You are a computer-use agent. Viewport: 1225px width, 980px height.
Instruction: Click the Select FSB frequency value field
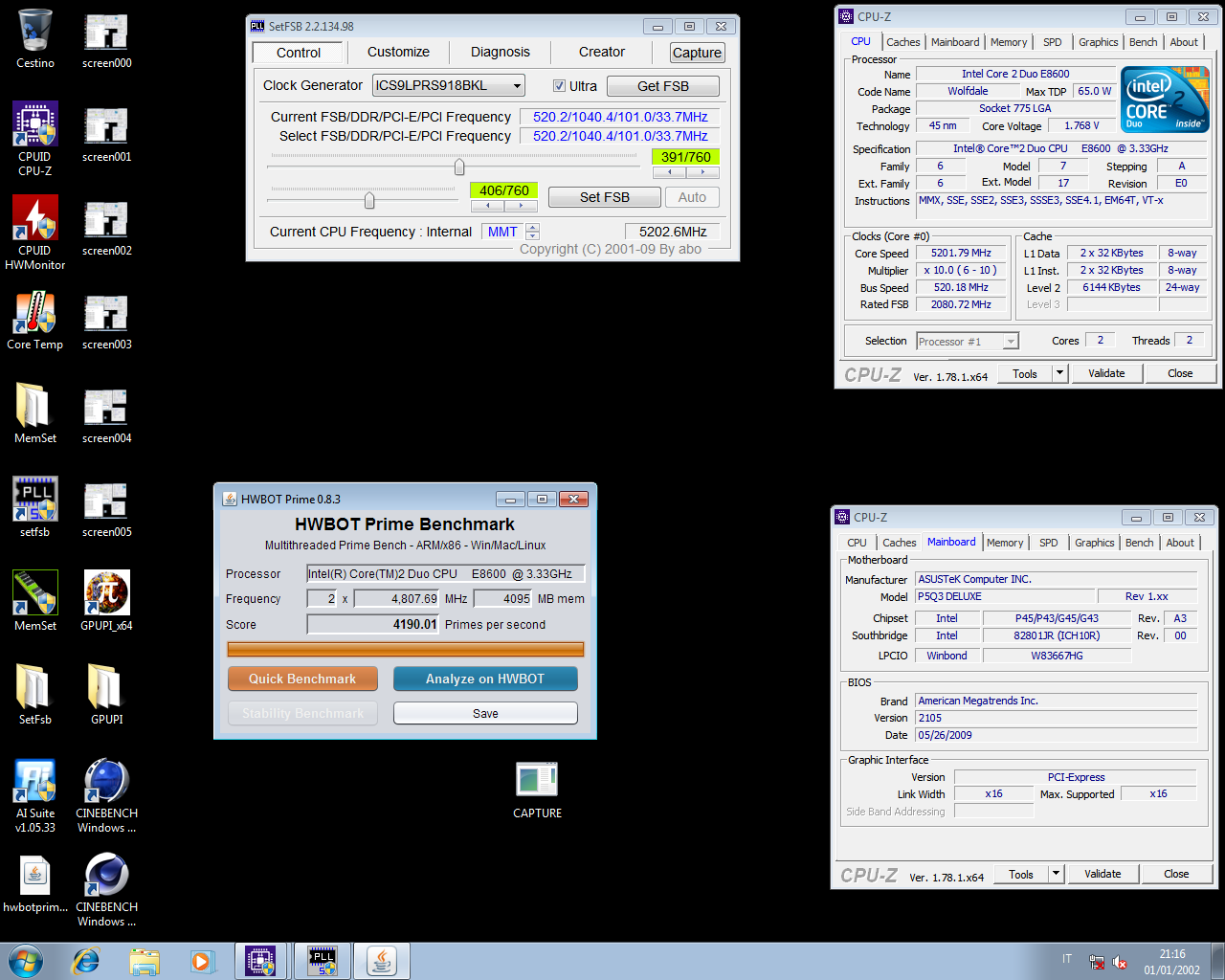[x=620, y=136]
